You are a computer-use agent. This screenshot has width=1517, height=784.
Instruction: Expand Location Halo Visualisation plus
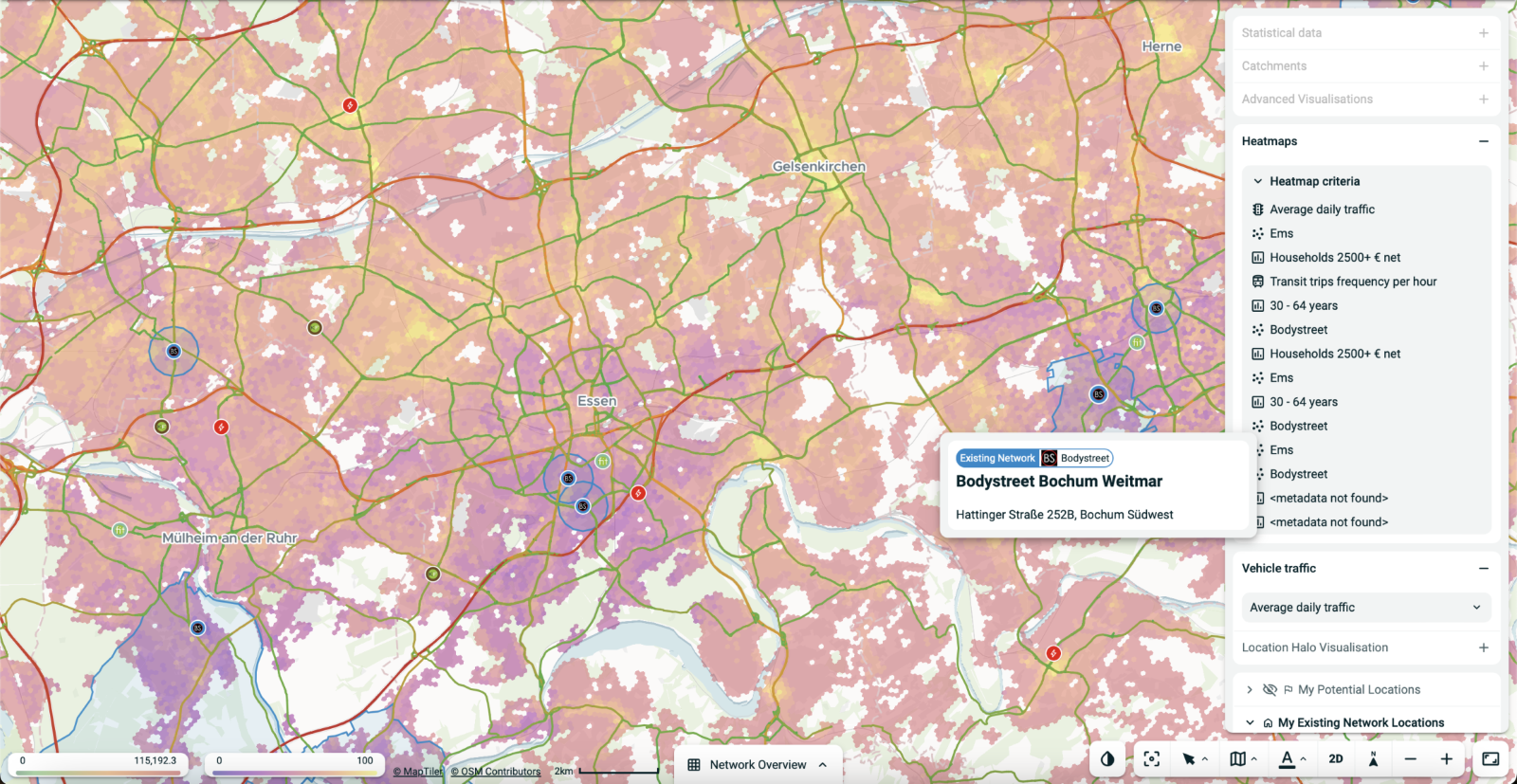point(1484,648)
